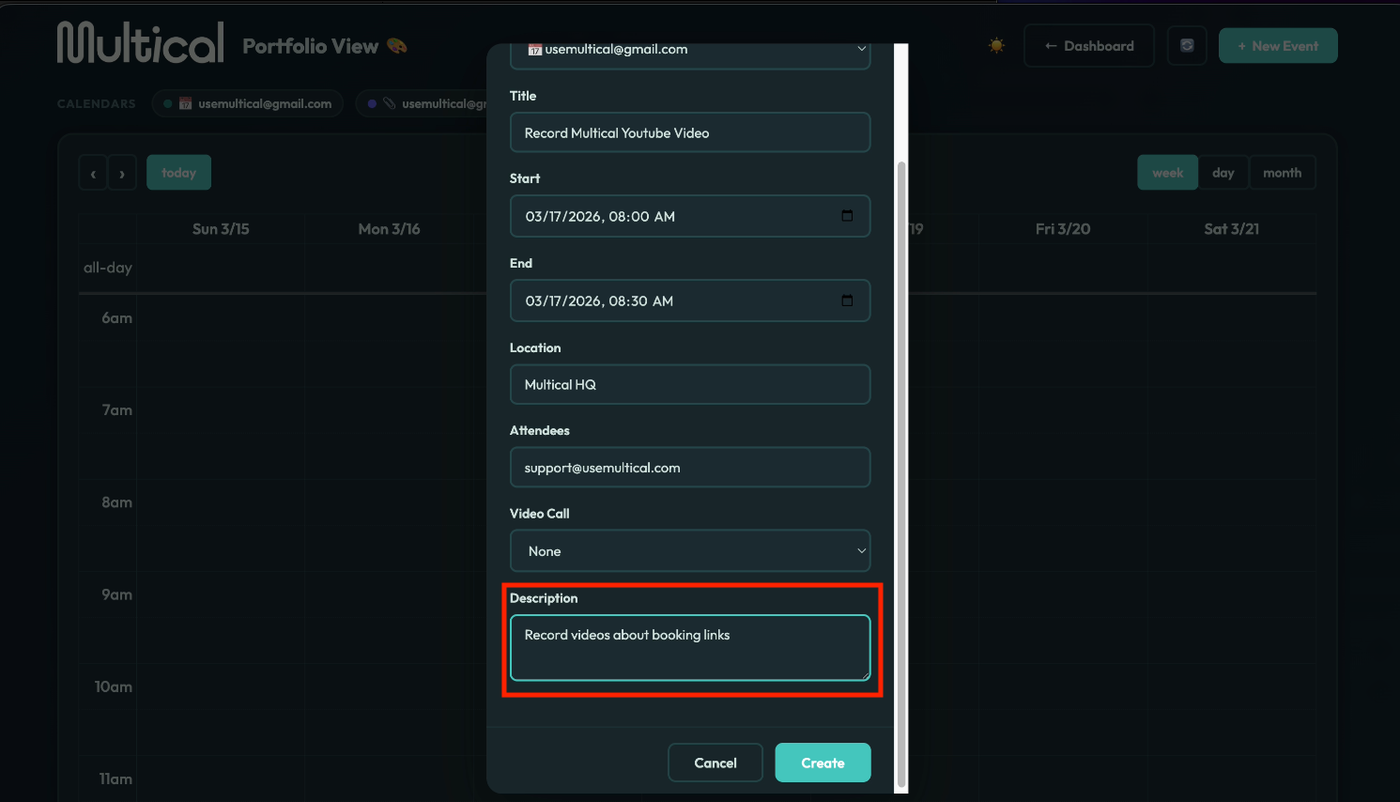Click the Video Call field label

[540, 514]
